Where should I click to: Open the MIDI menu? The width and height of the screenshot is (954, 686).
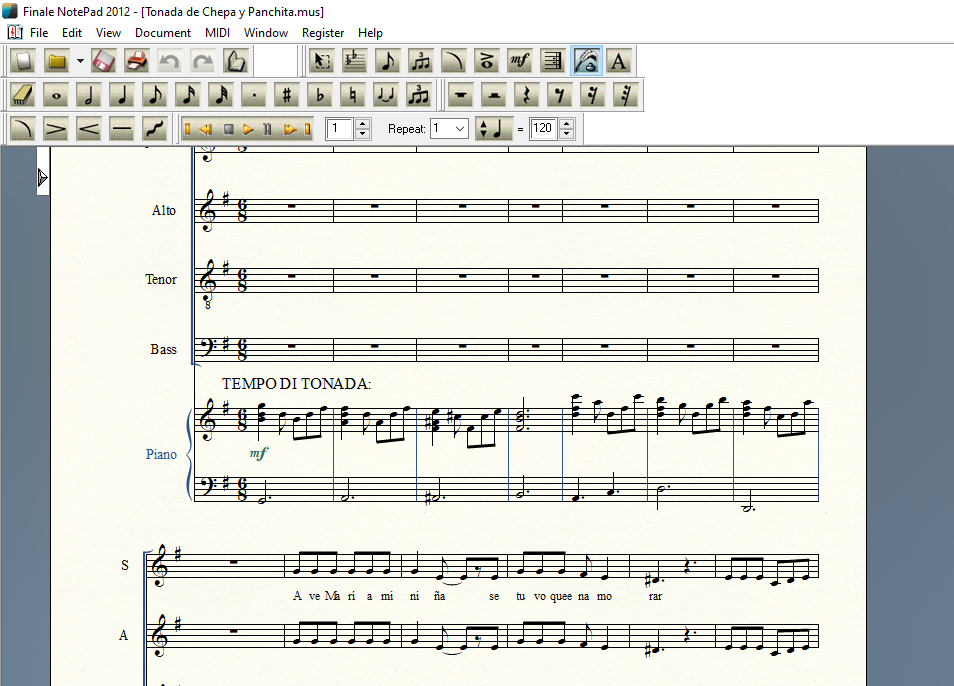click(x=217, y=33)
